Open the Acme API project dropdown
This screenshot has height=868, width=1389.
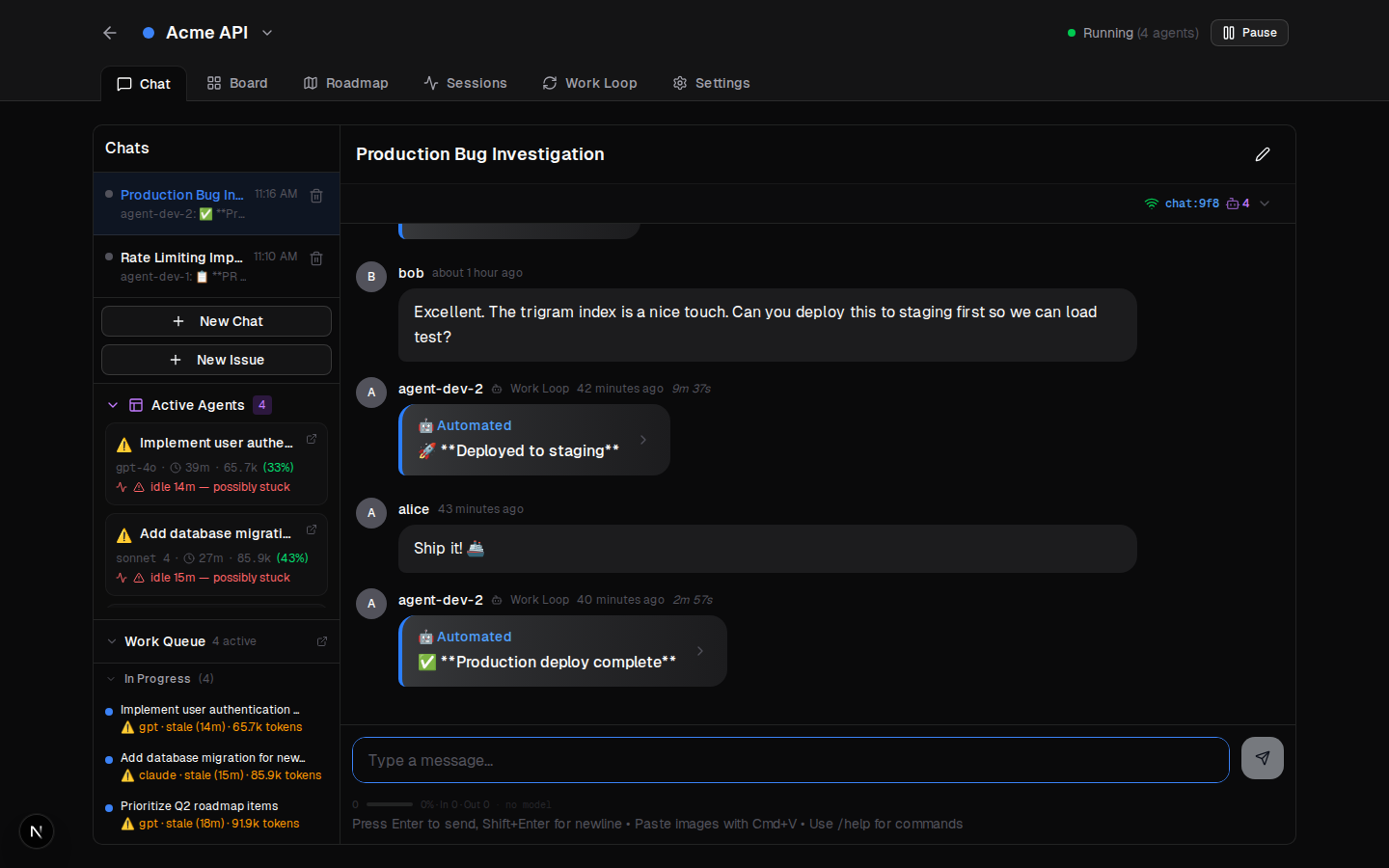tap(266, 32)
